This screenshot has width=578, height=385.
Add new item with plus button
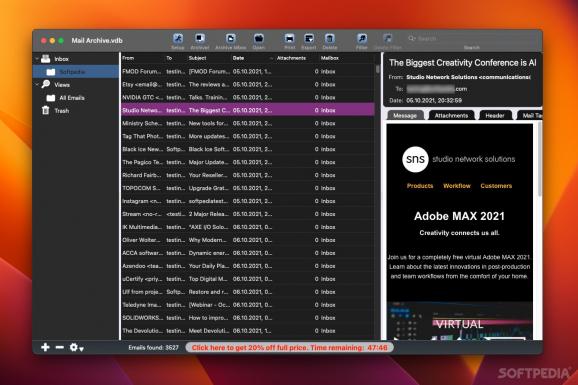(45, 347)
